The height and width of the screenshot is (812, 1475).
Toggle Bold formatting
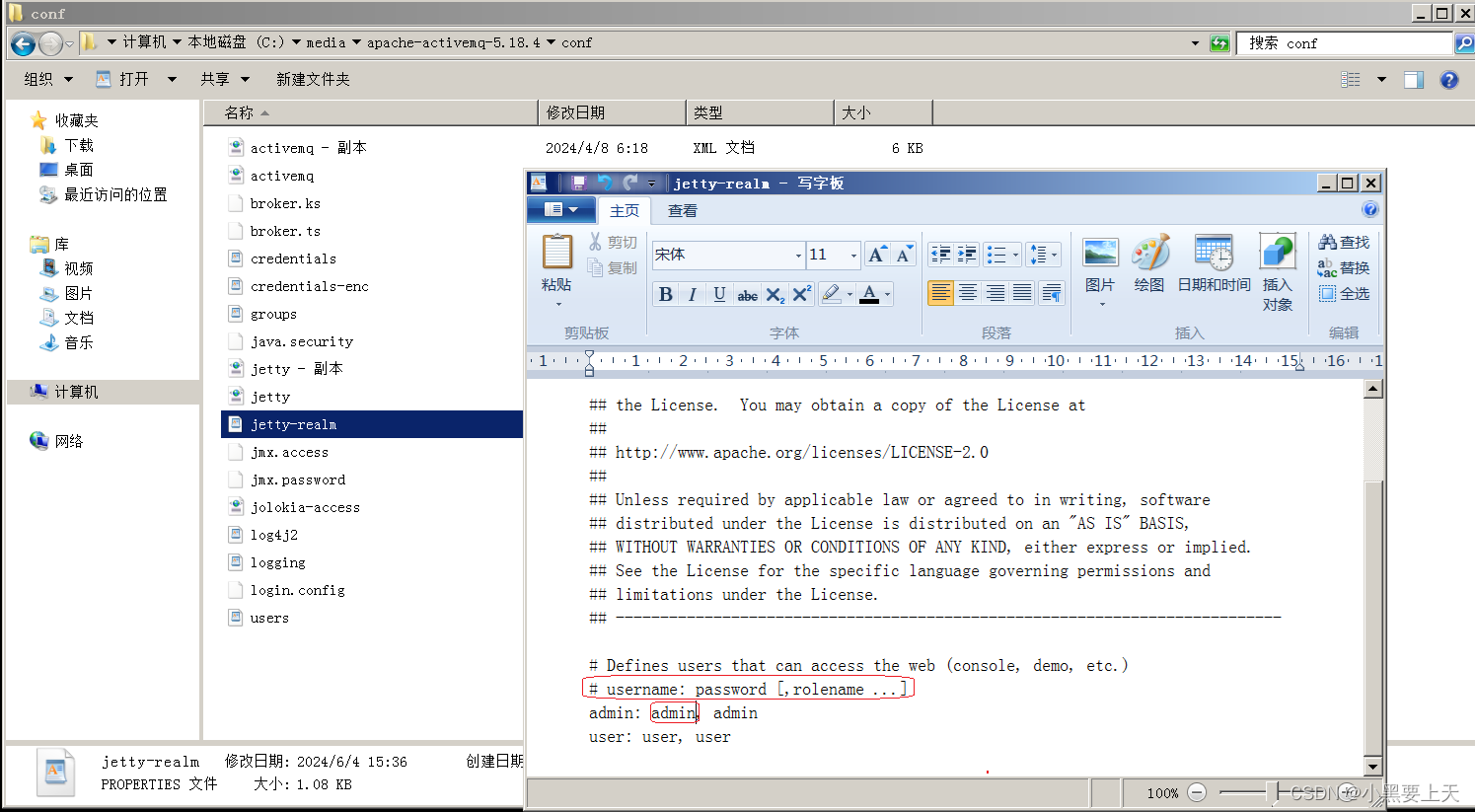pyautogui.click(x=665, y=294)
